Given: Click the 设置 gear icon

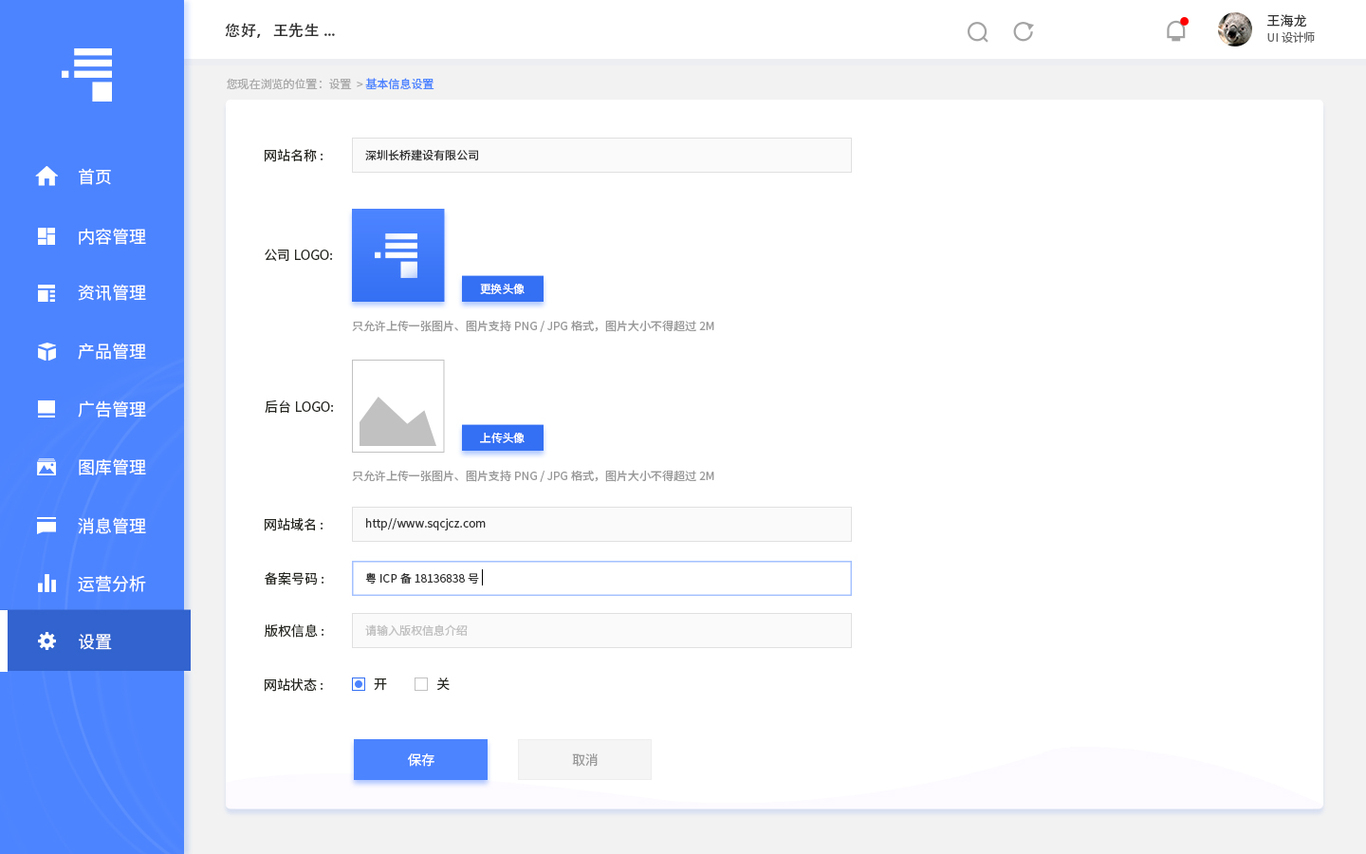Looking at the screenshot, I should (47, 641).
